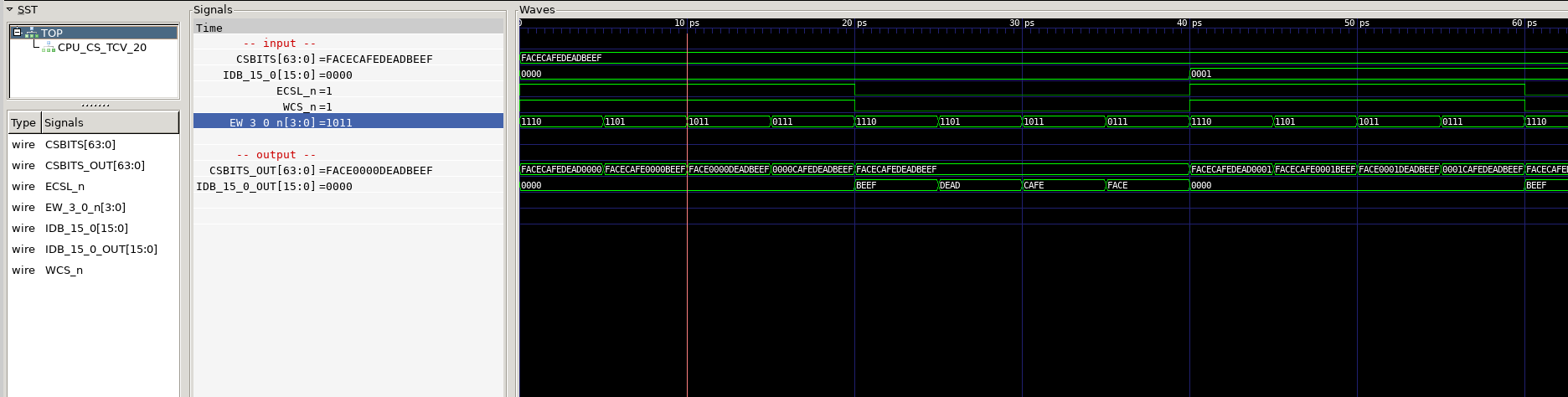Click the 0001 value in IDB_15_0 waveform
Screen dimensions: 1568x397
tap(1201, 74)
